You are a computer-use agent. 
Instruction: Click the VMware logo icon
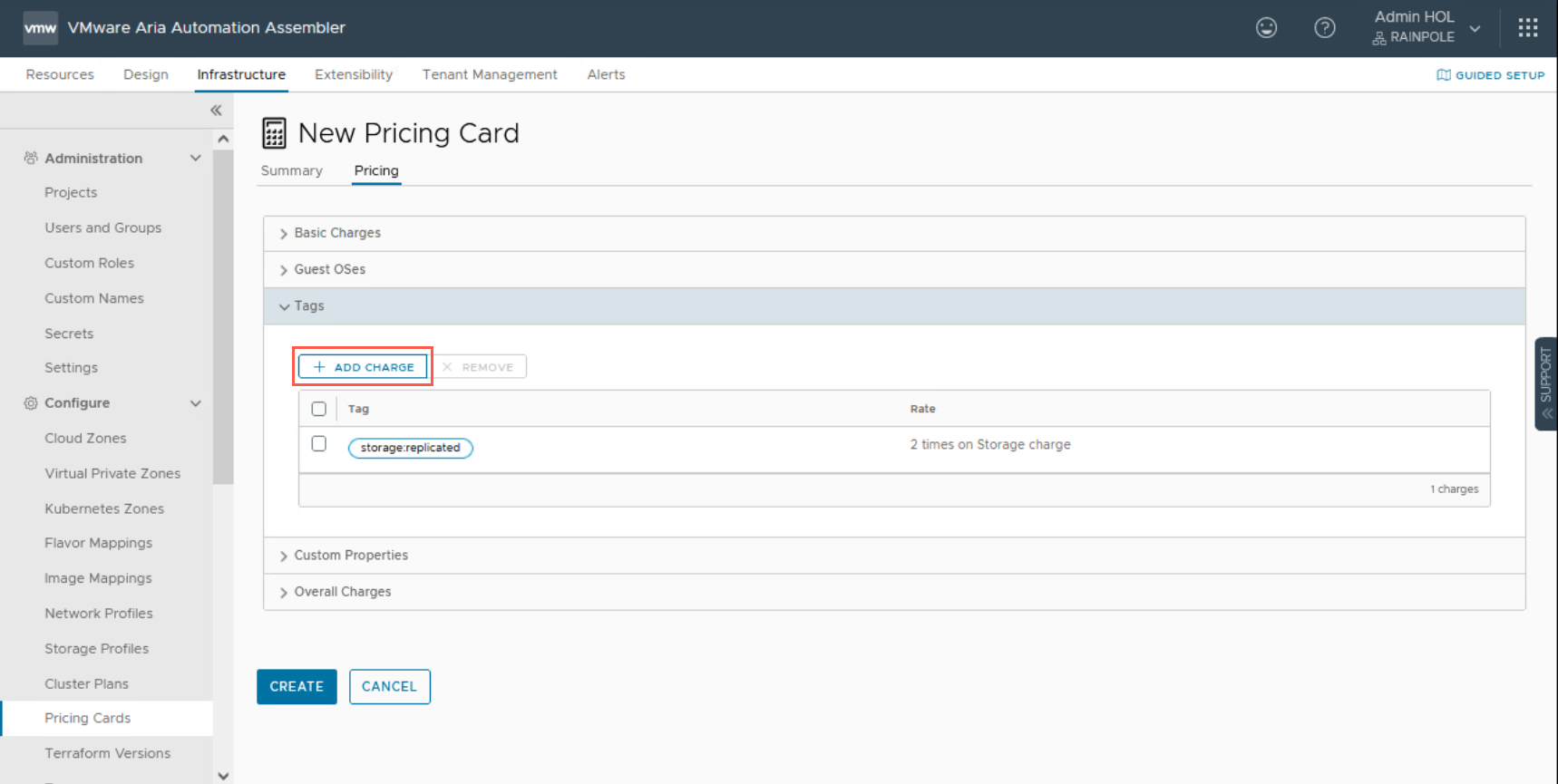(40, 28)
